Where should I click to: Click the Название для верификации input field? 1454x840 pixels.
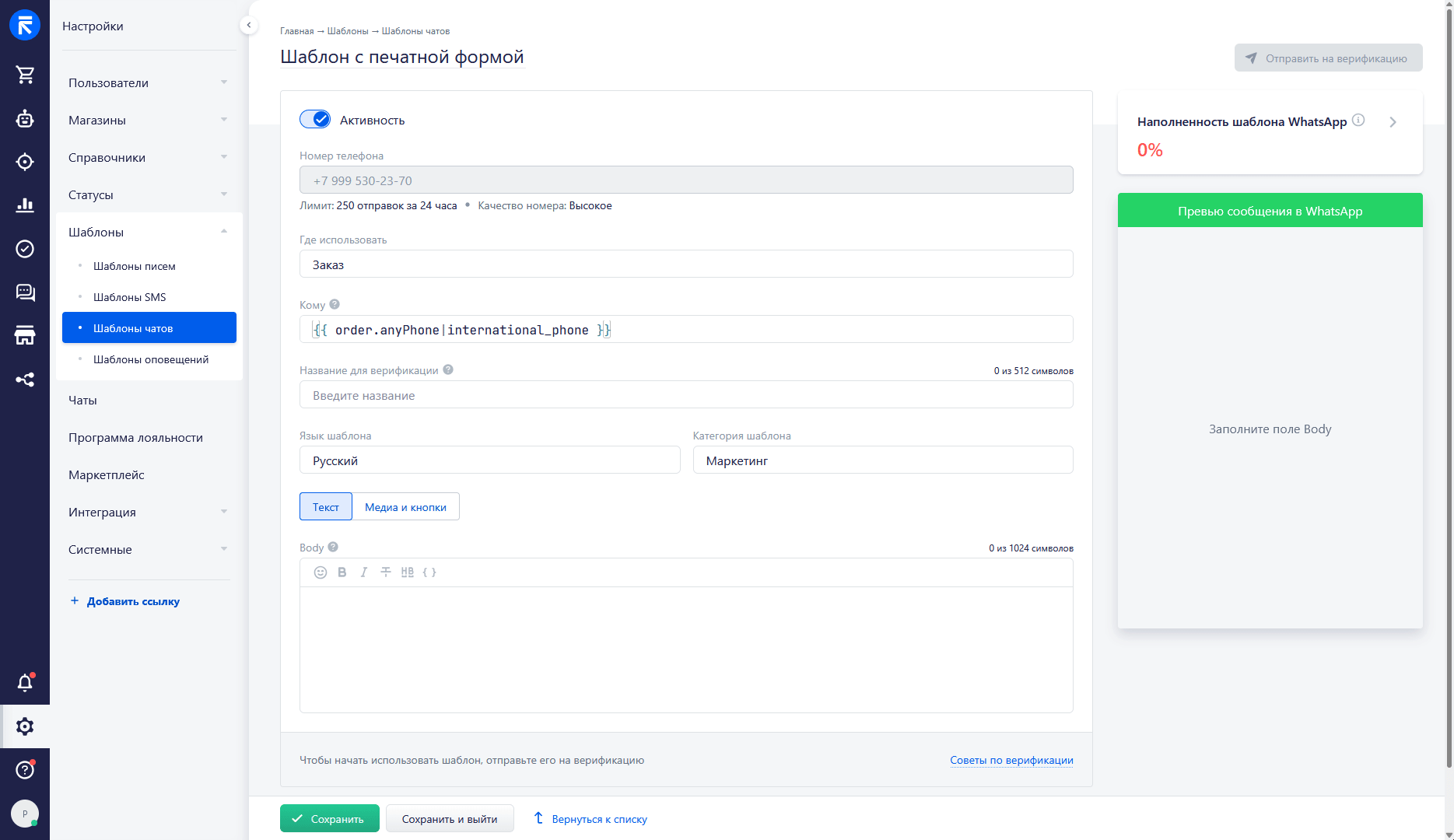point(685,395)
